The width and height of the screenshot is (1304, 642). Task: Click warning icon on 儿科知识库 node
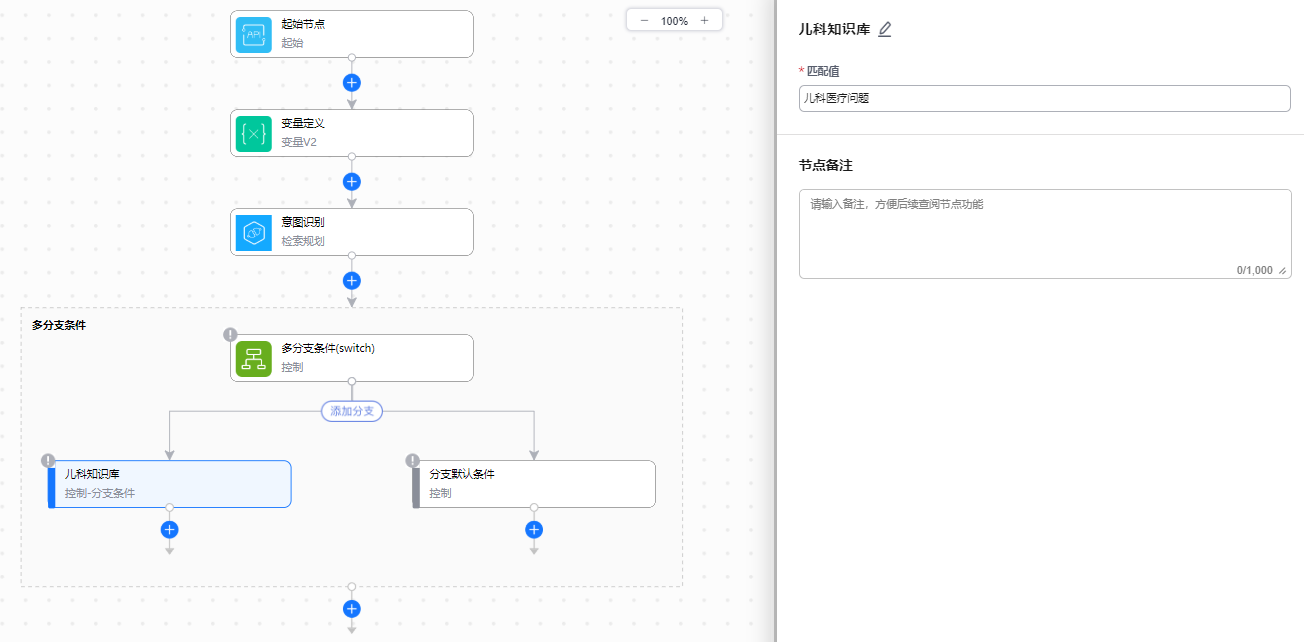coord(48,460)
